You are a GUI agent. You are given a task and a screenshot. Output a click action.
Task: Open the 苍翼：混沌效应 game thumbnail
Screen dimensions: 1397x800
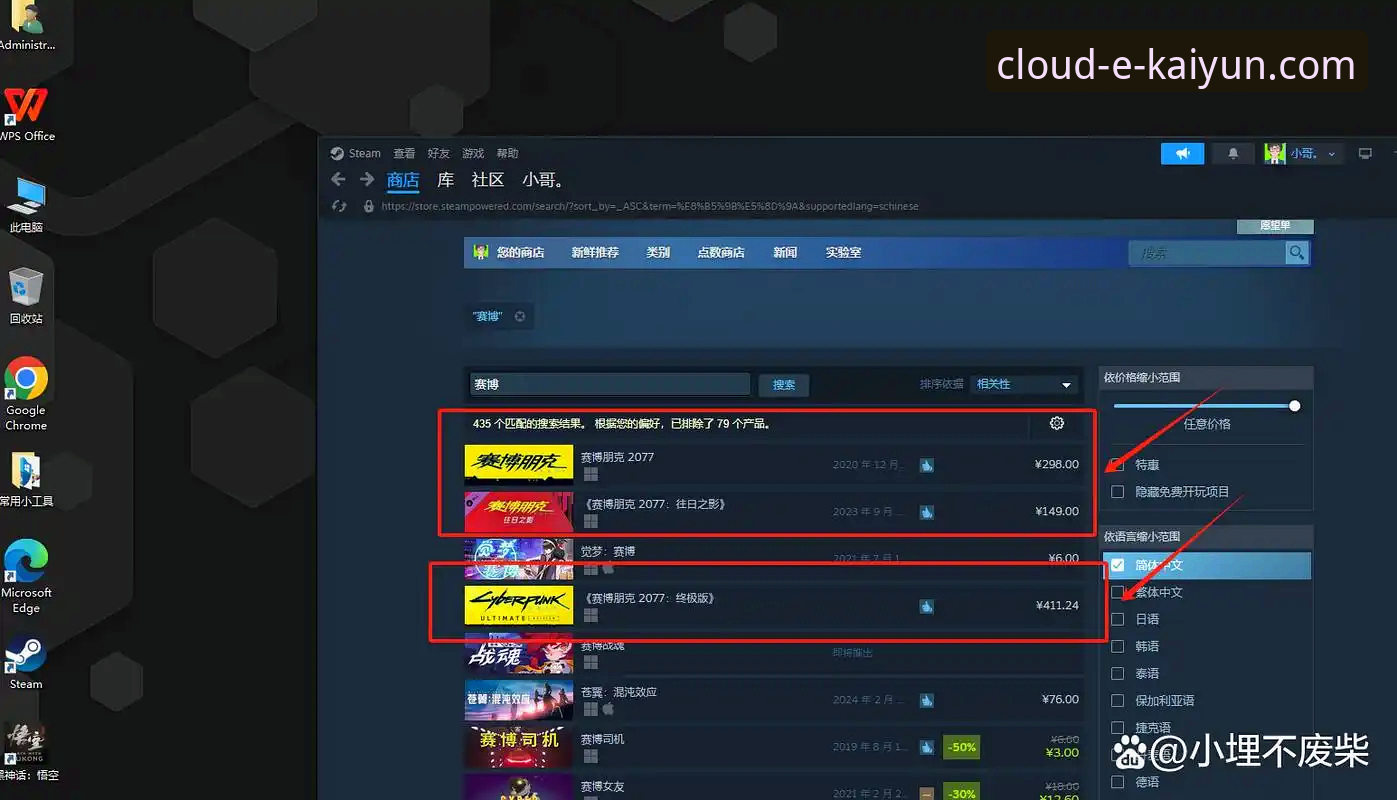(519, 700)
